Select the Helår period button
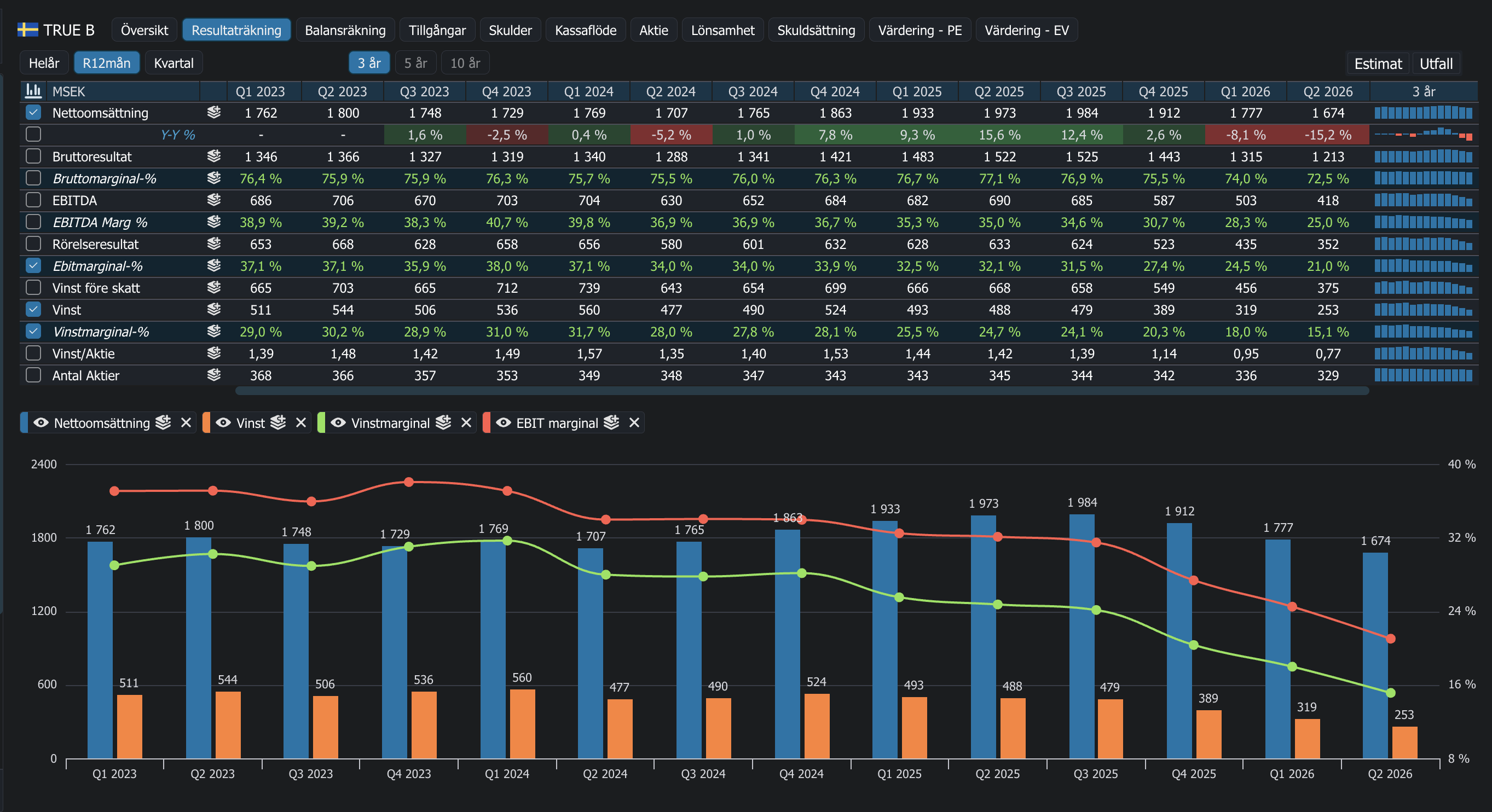The height and width of the screenshot is (812, 1492). pos(44,62)
